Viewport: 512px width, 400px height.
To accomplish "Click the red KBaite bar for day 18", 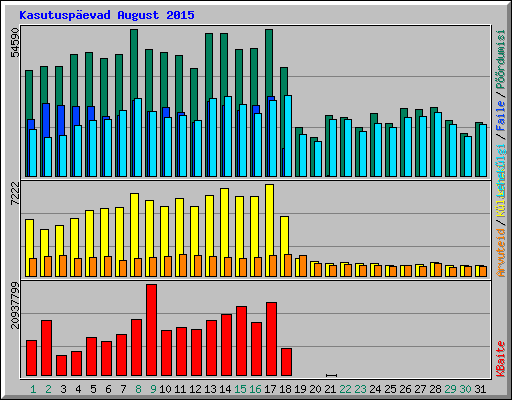I will 287,362.
